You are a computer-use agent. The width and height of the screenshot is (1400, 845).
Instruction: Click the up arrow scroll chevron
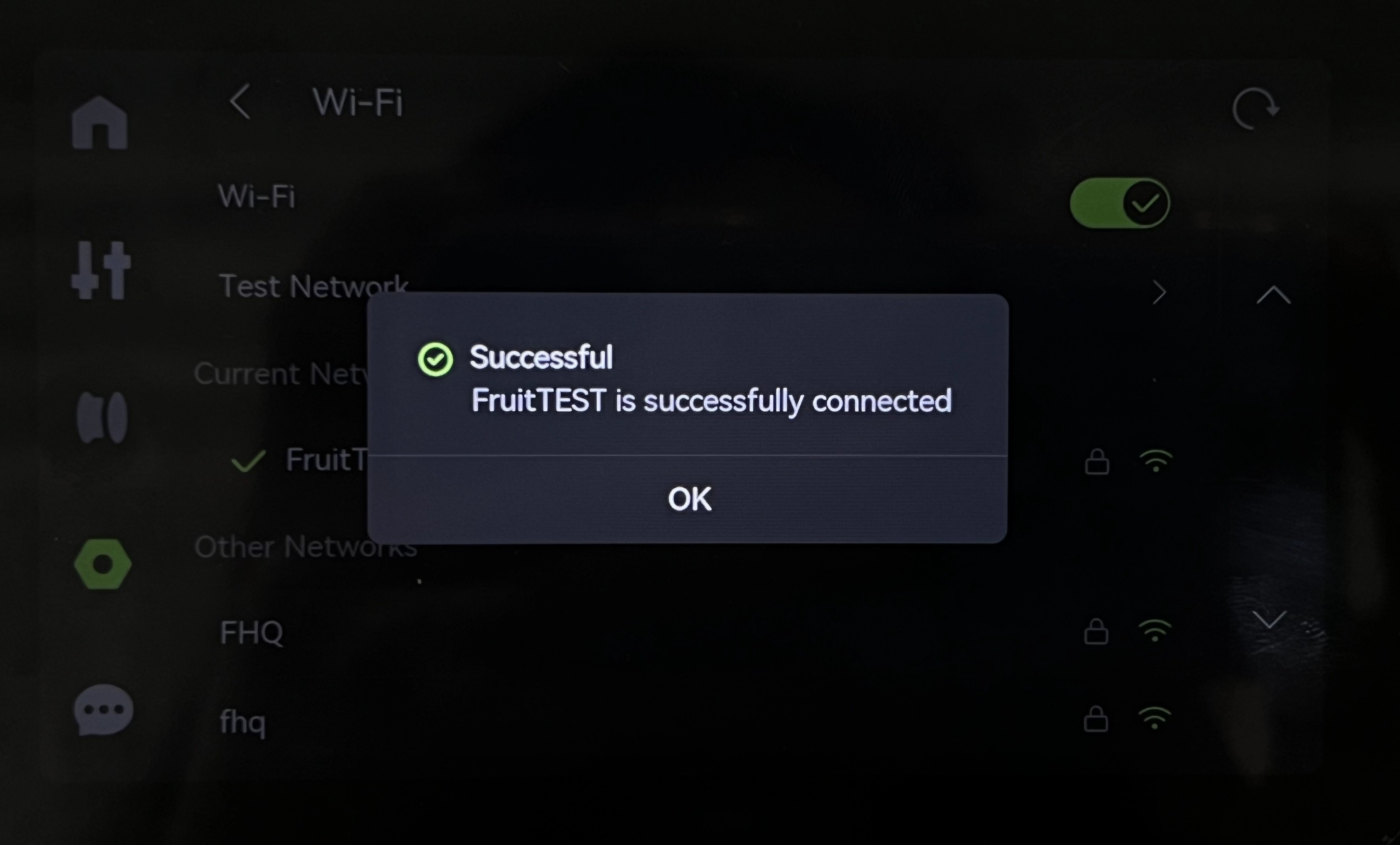[x=1273, y=295]
